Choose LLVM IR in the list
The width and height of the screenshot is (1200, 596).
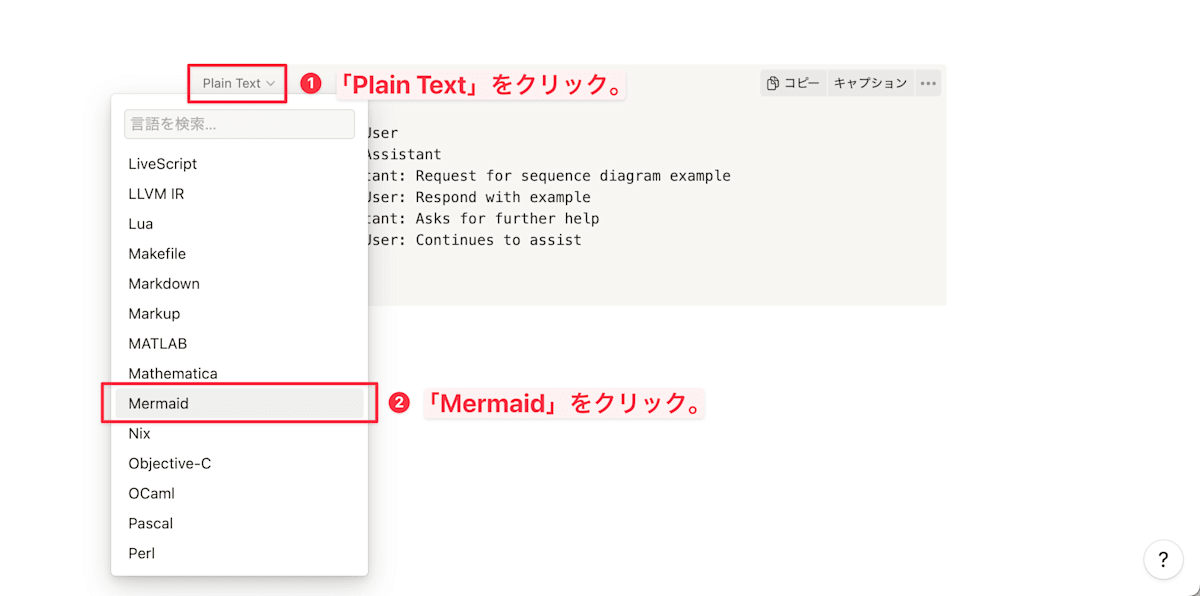pyautogui.click(x=239, y=194)
